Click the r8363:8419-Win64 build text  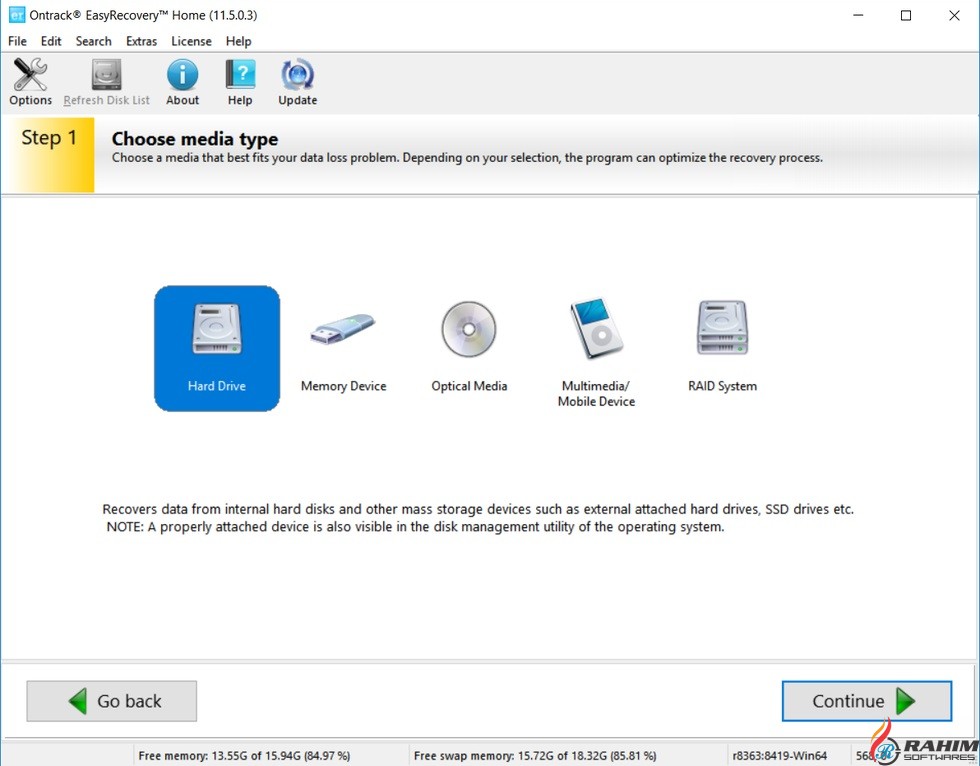click(x=779, y=755)
